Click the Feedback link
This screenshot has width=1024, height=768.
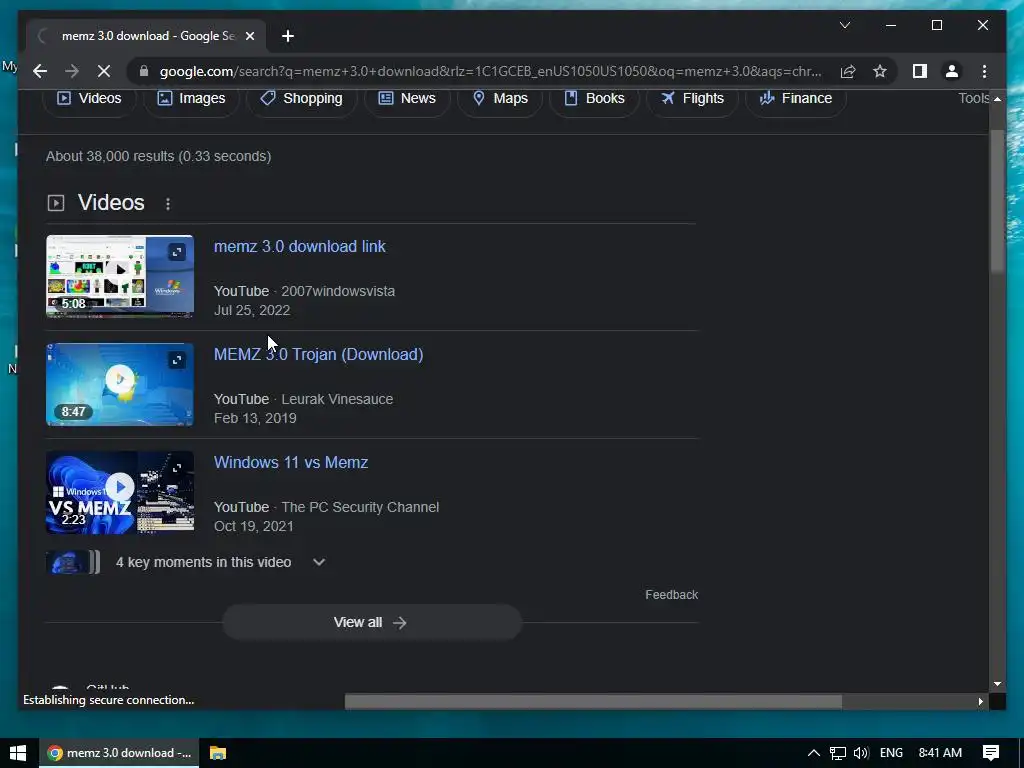pyautogui.click(x=671, y=595)
